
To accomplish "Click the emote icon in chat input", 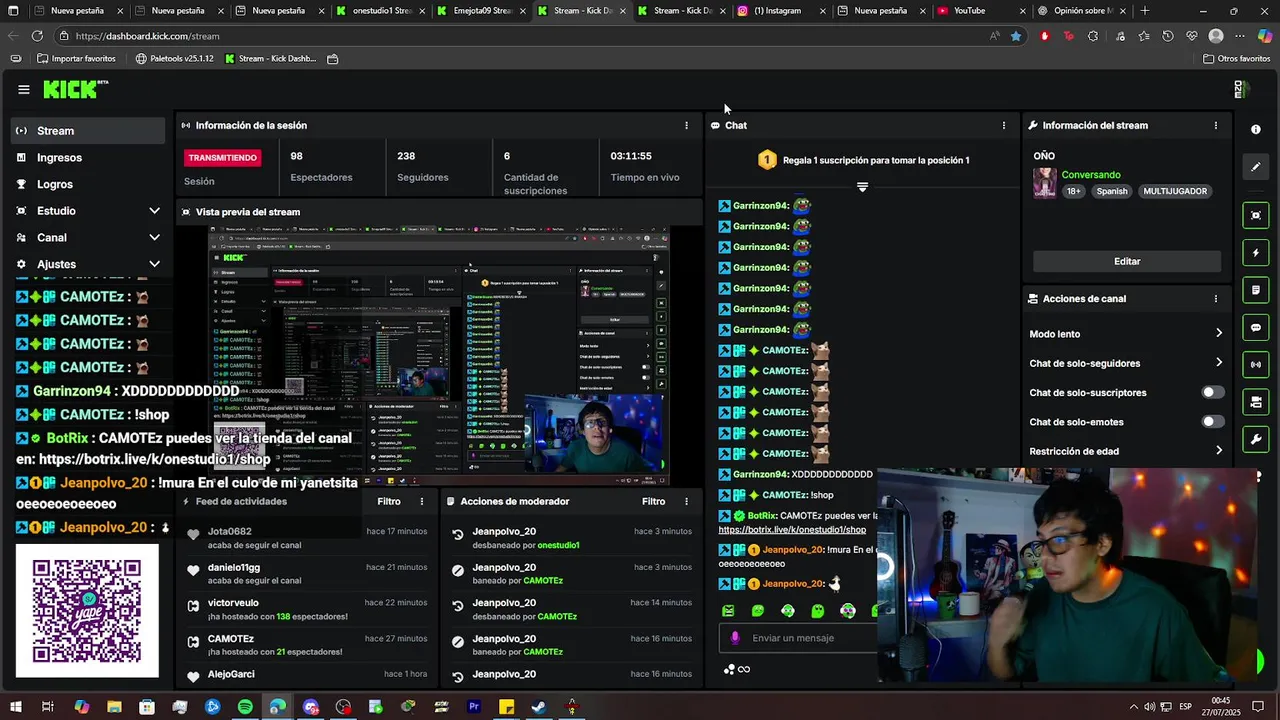I will coord(735,638).
